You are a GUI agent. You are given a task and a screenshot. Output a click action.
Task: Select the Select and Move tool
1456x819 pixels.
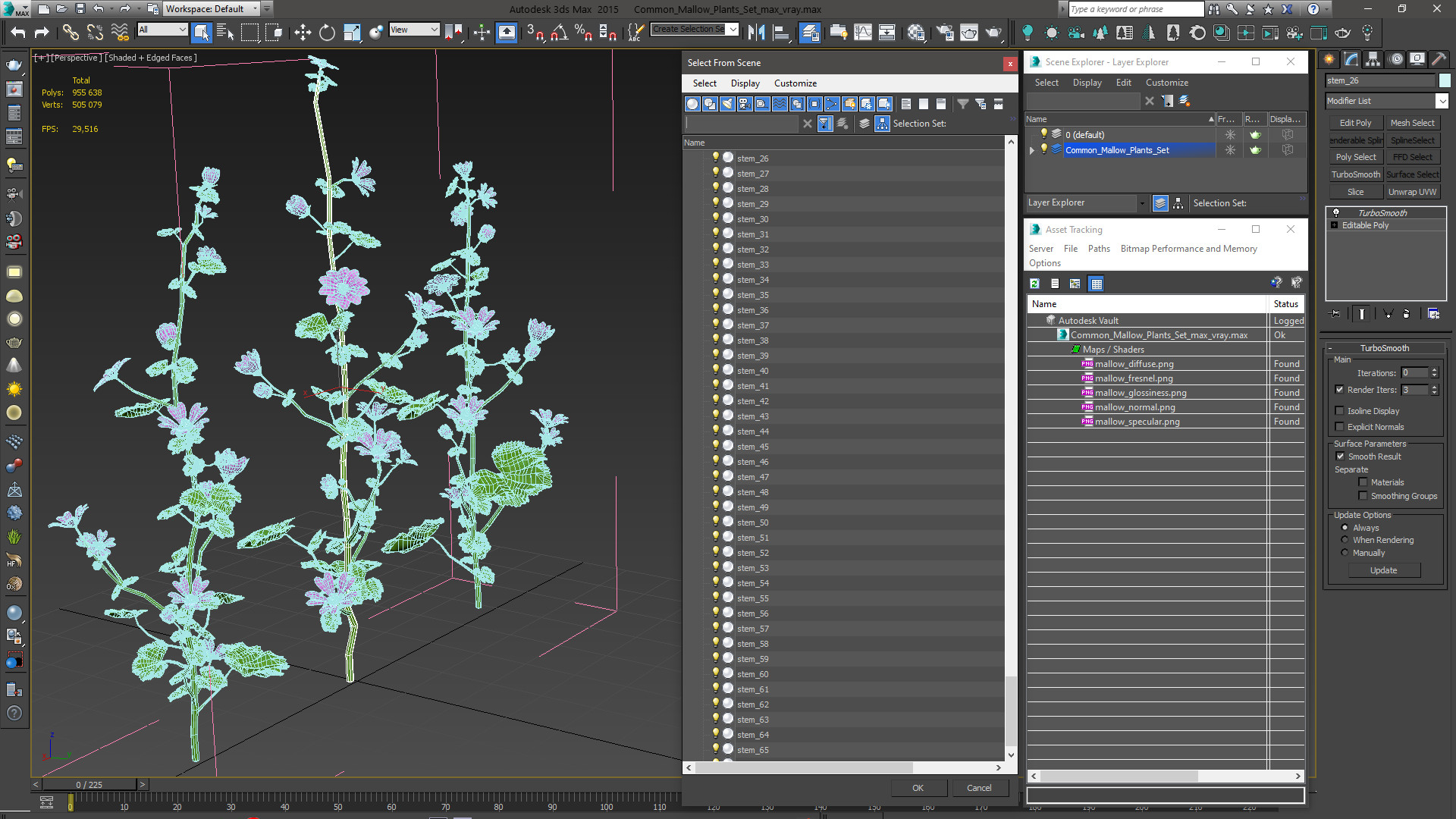(x=303, y=32)
